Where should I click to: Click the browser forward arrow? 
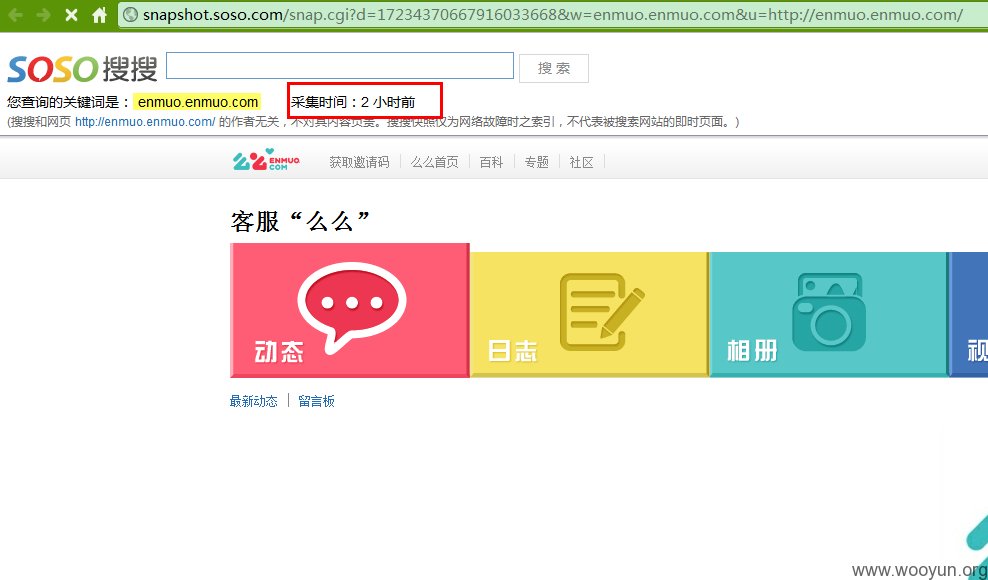coord(43,14)
